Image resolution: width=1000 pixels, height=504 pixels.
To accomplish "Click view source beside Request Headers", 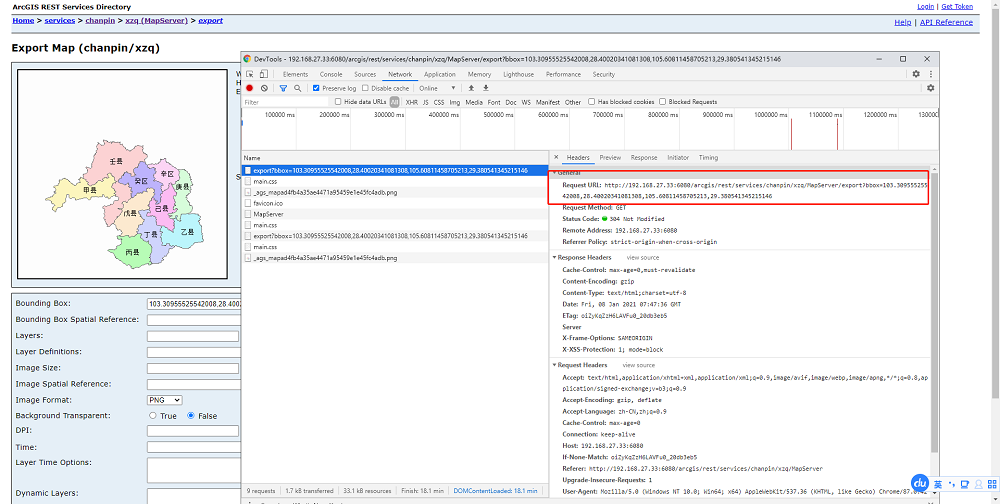I will pyautogui.click(x=638, y=366).
